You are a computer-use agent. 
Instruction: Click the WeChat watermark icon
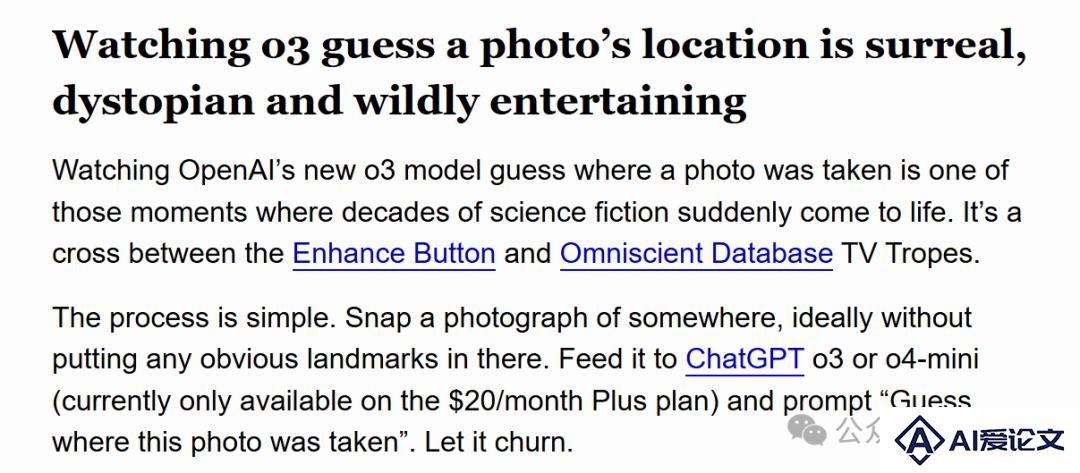click(x=807, y=430)
